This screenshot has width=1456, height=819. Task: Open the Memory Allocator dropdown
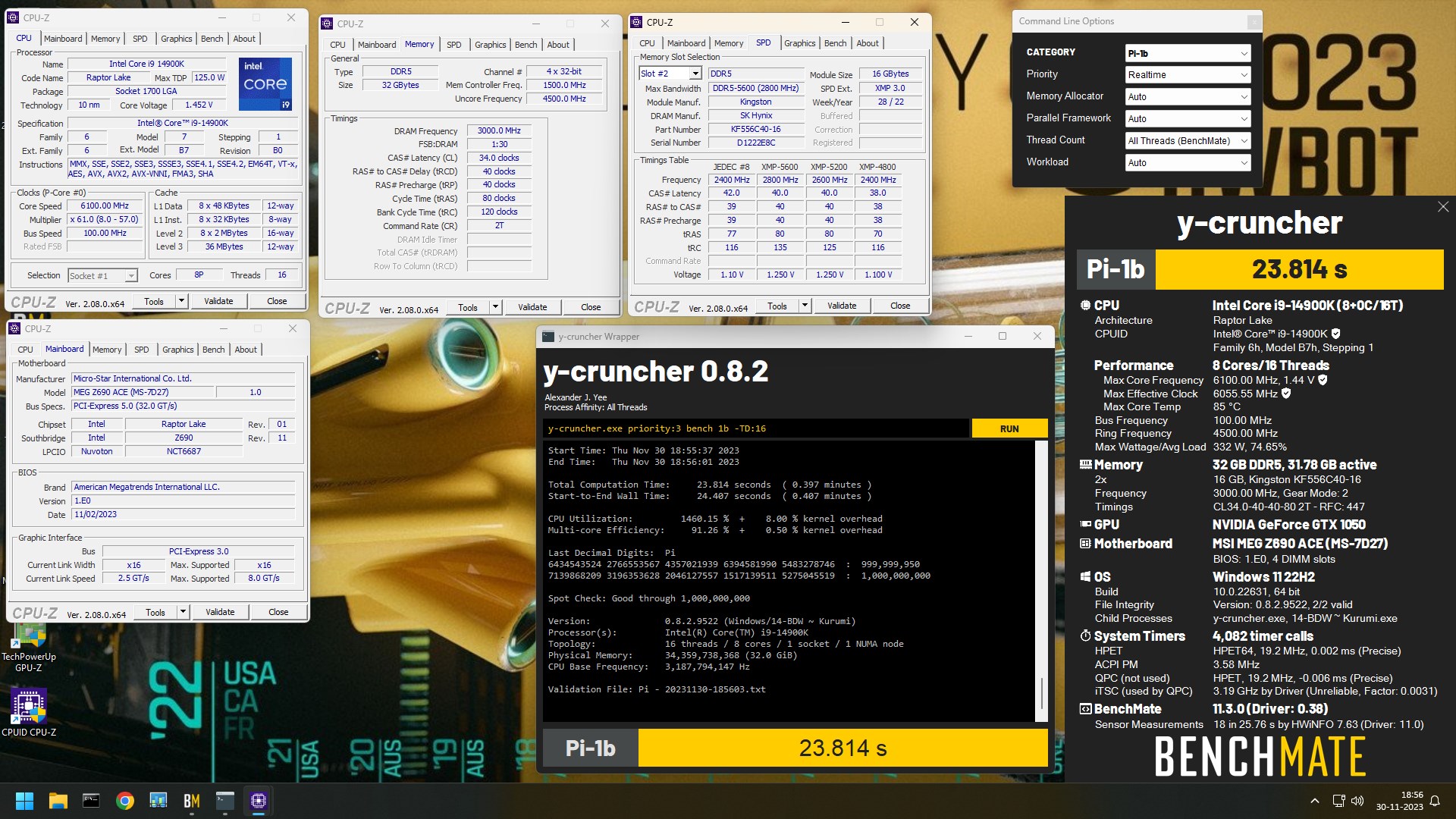(1188, 96)
